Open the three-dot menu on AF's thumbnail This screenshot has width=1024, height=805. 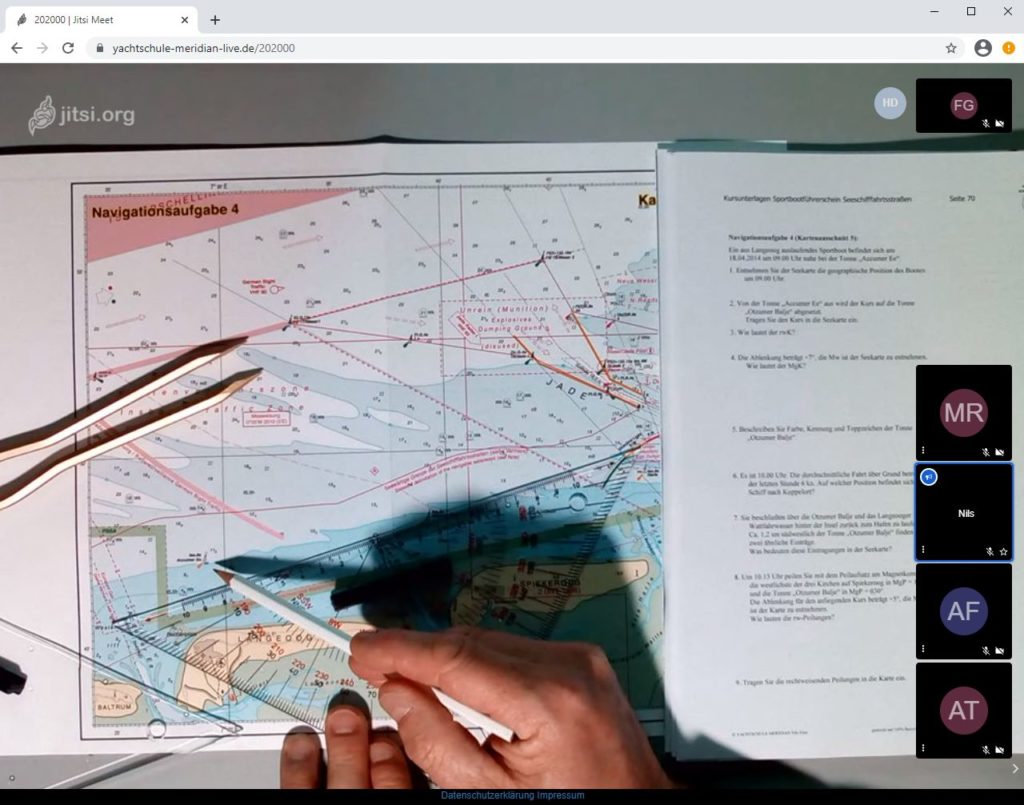(923, 649)
